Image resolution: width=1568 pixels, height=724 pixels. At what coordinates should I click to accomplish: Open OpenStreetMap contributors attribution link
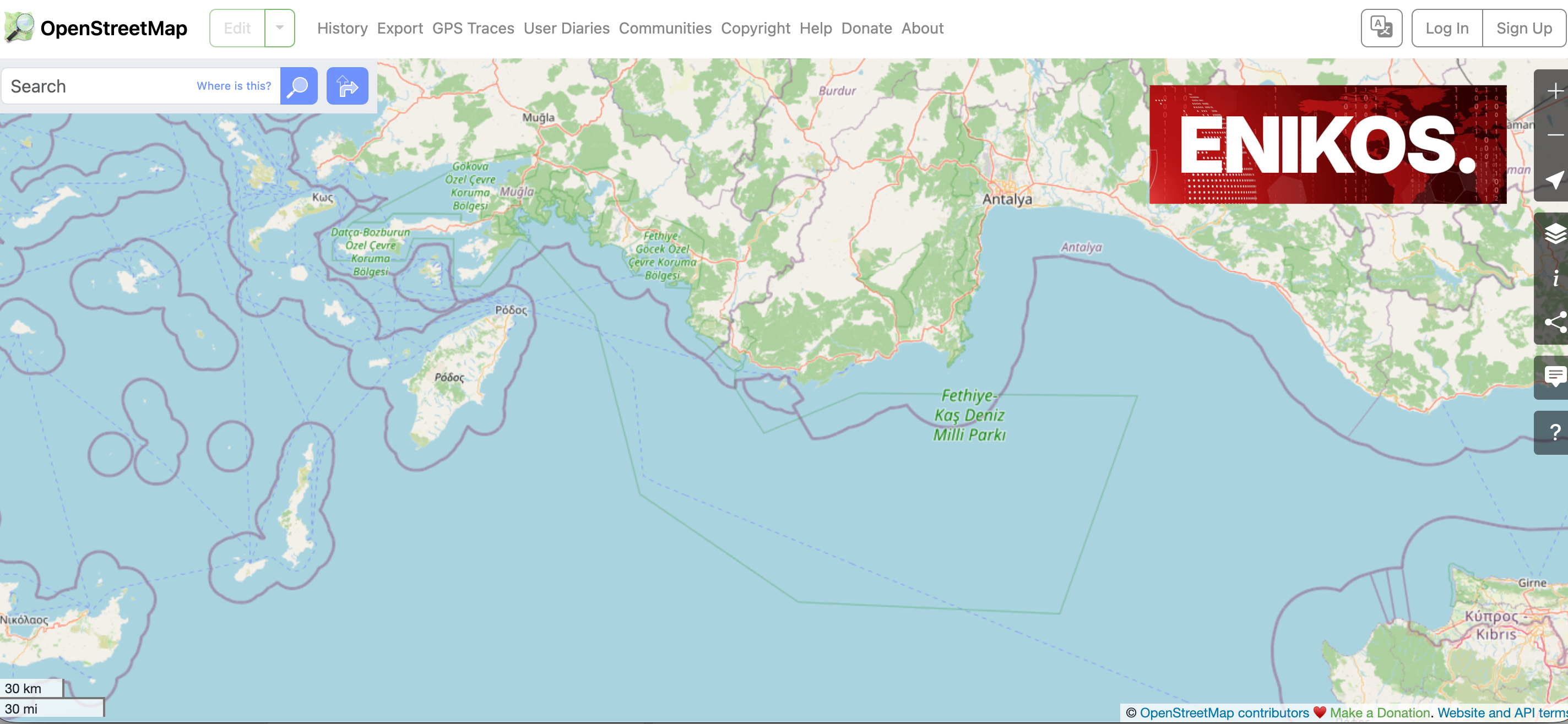point(1224,712)
